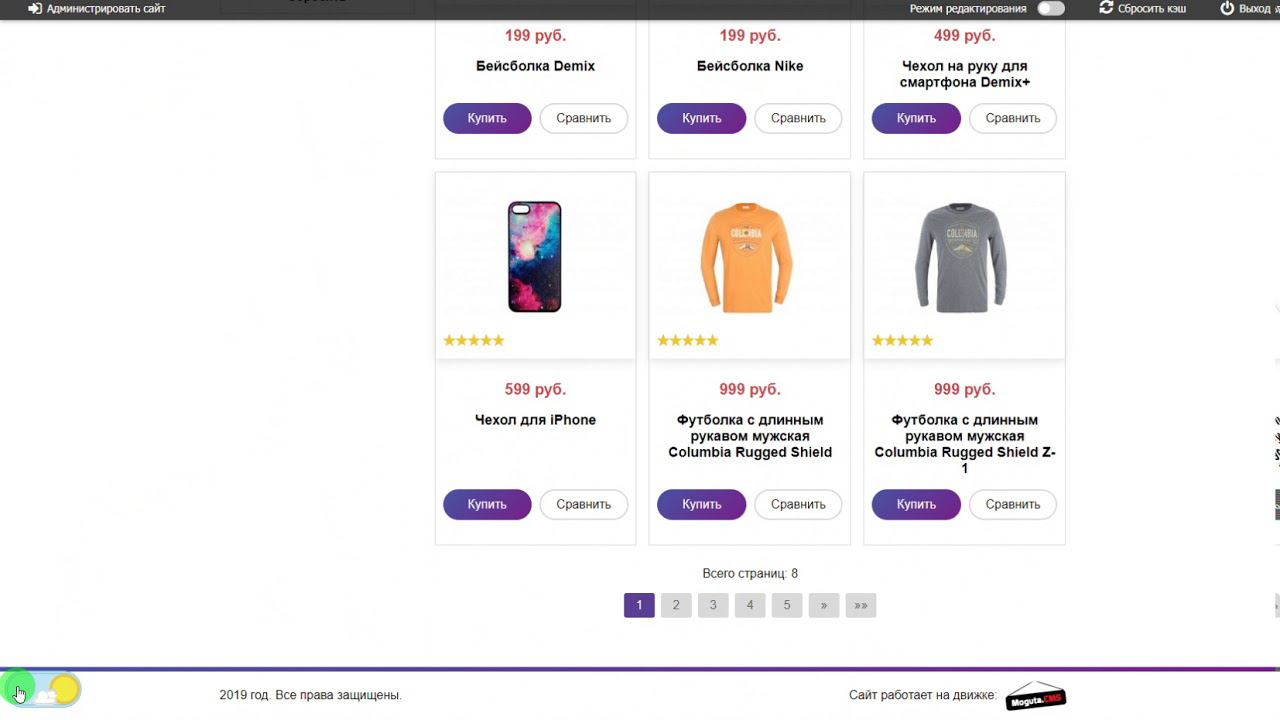
Task: Click the power icon next to Выход
Action: click(x=1227, y=8)
